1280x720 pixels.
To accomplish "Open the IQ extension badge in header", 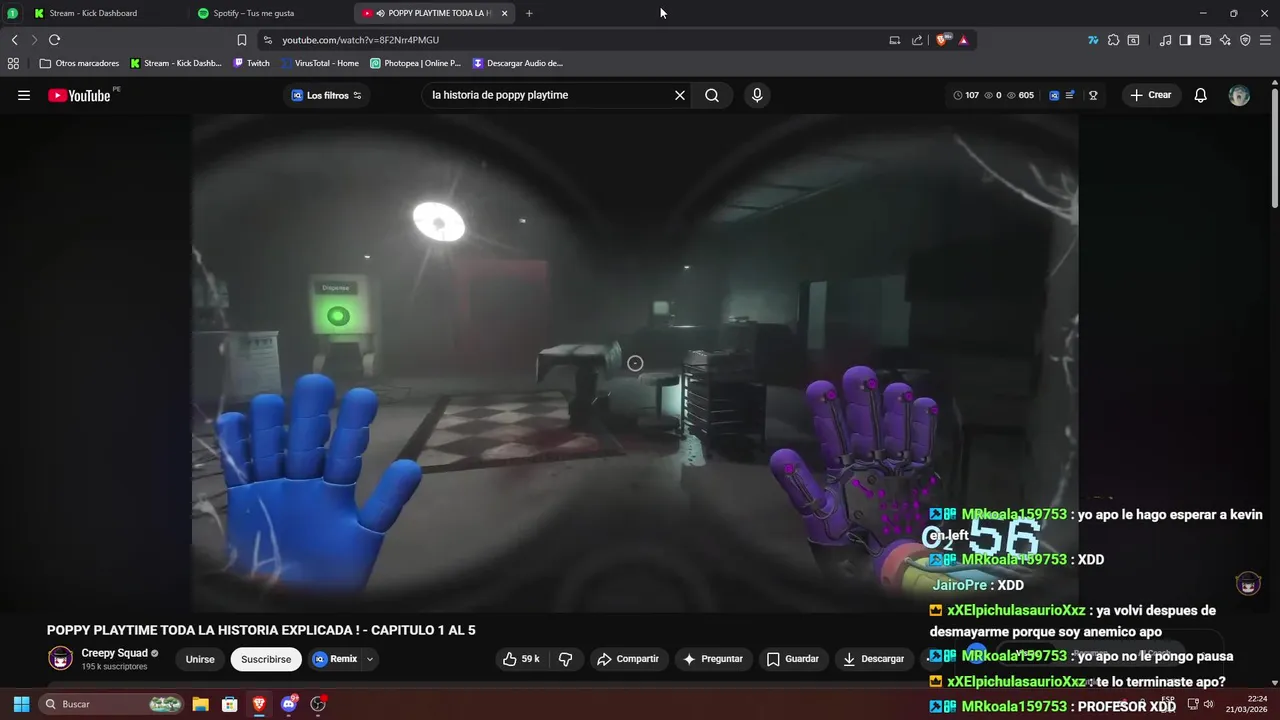I will [1054, 95].
